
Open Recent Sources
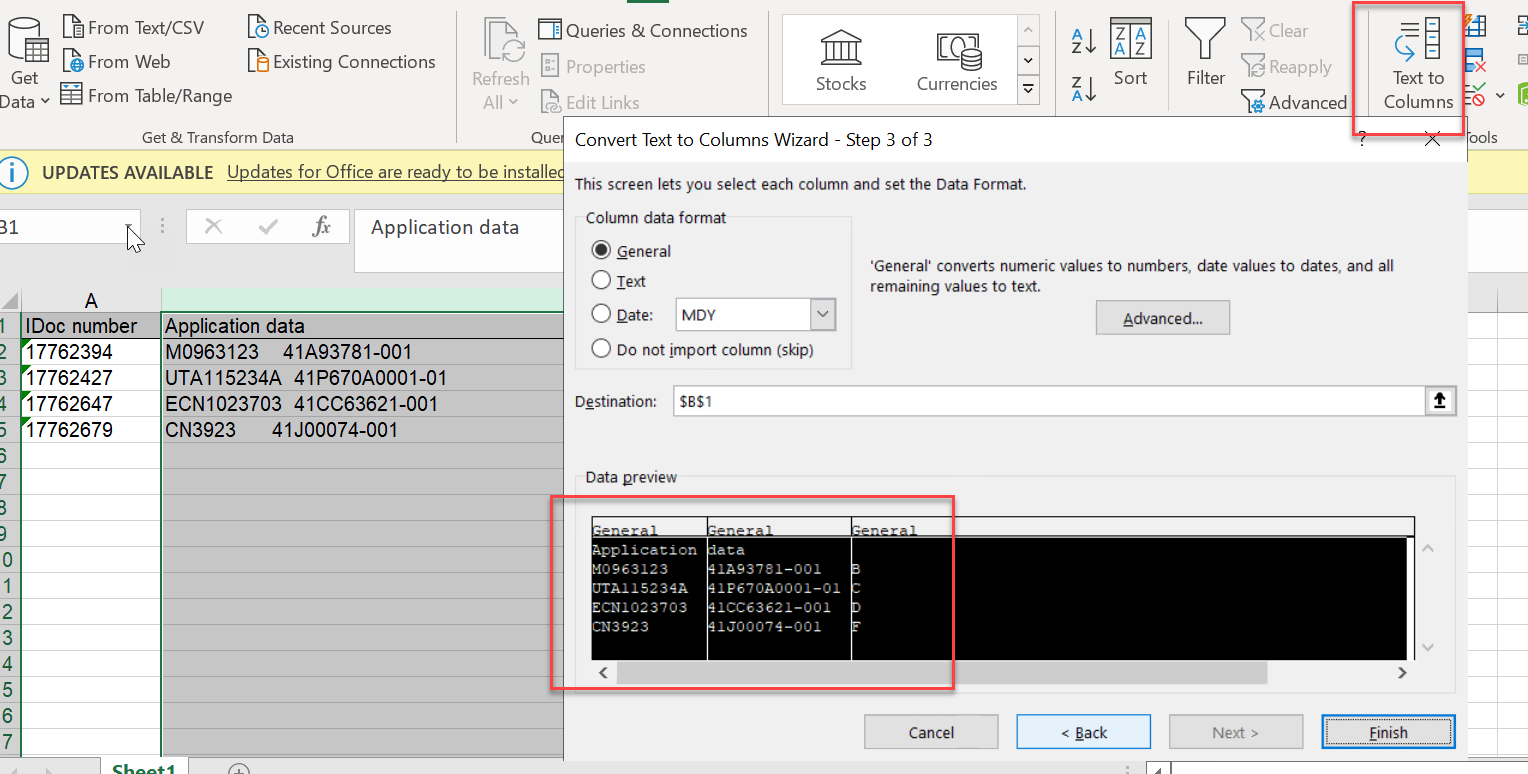click(320, 28)
